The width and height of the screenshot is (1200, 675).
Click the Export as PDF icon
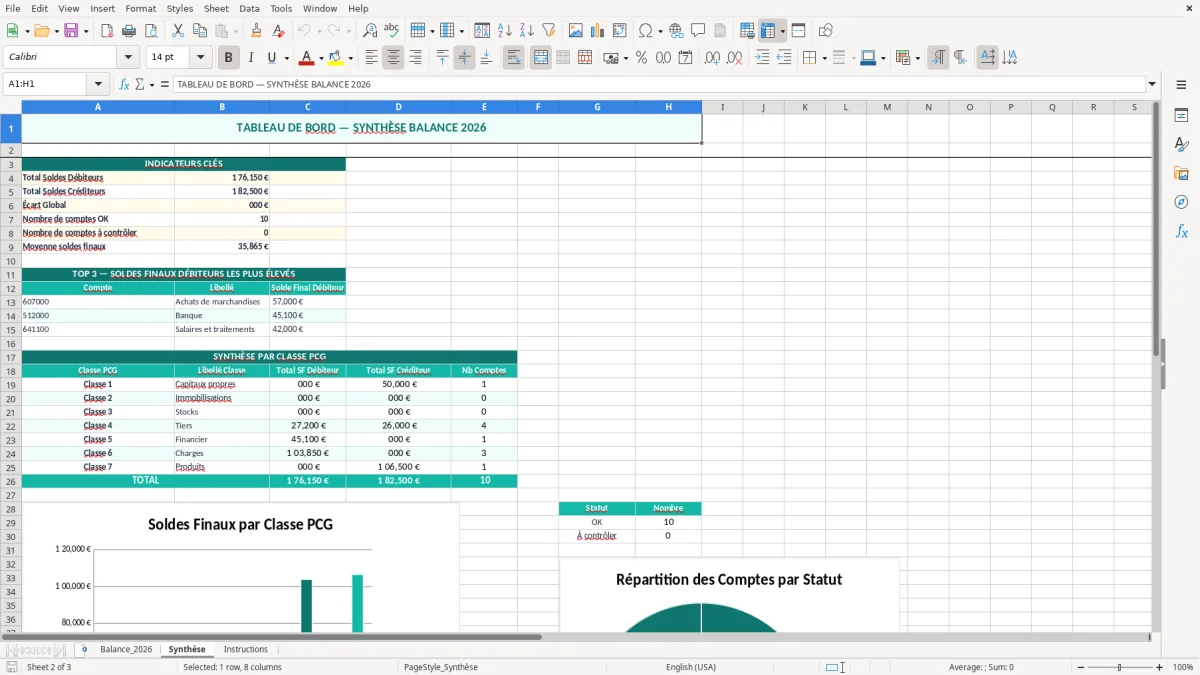coord(107,31)
